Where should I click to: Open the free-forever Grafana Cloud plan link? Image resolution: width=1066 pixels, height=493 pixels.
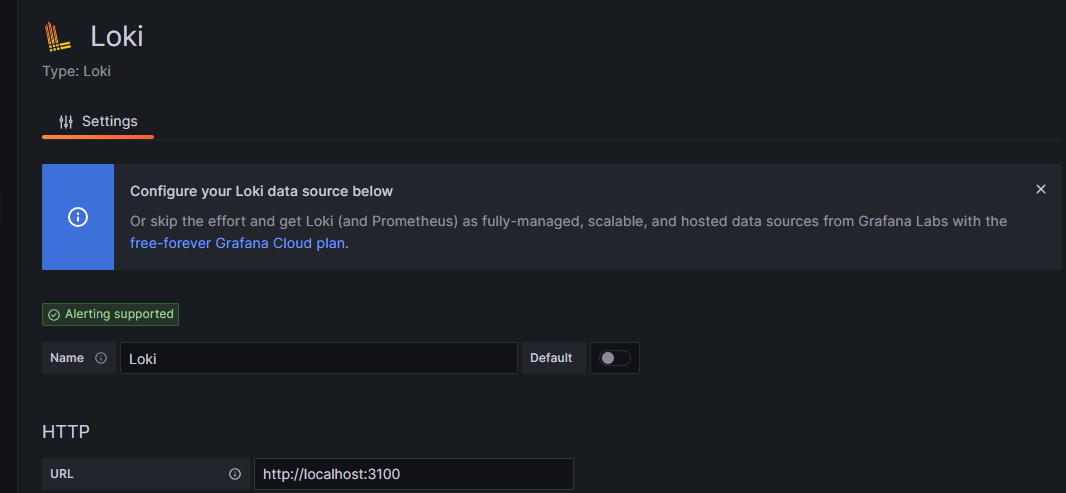pyautogui.click(x=237, y=243)
